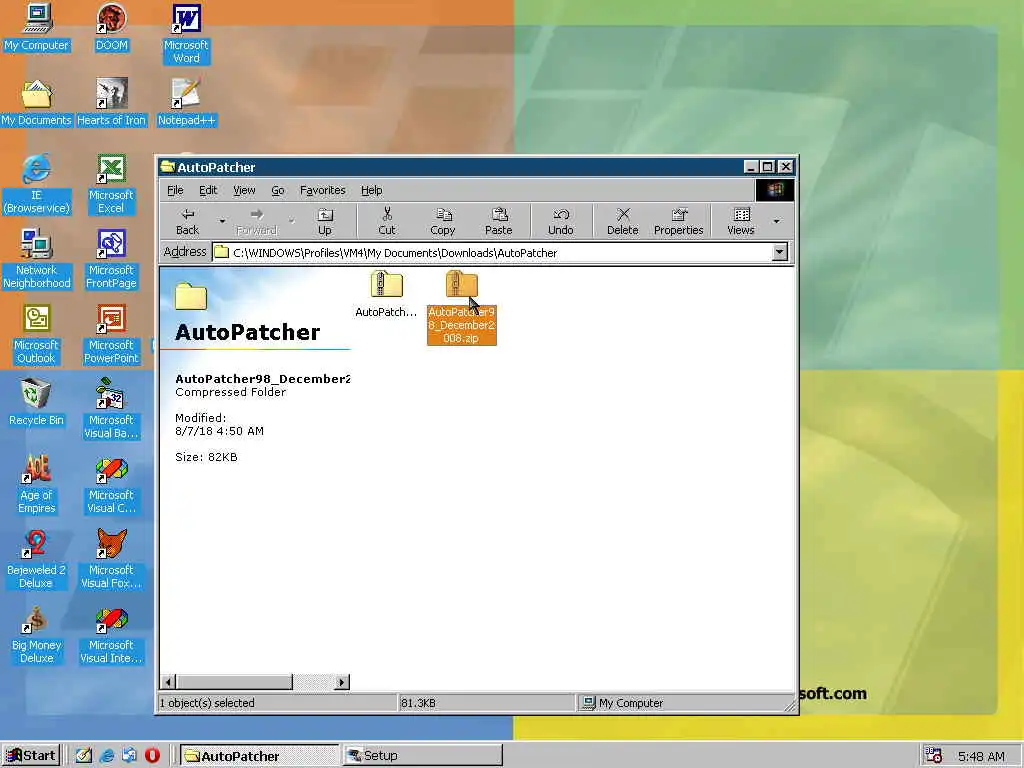Click the Back toolbar button
1024x768 pixels.
pos(187,221)
